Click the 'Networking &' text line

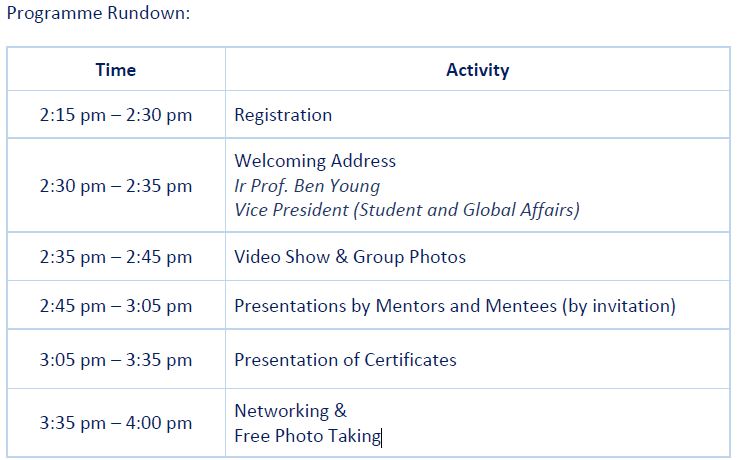290,411
